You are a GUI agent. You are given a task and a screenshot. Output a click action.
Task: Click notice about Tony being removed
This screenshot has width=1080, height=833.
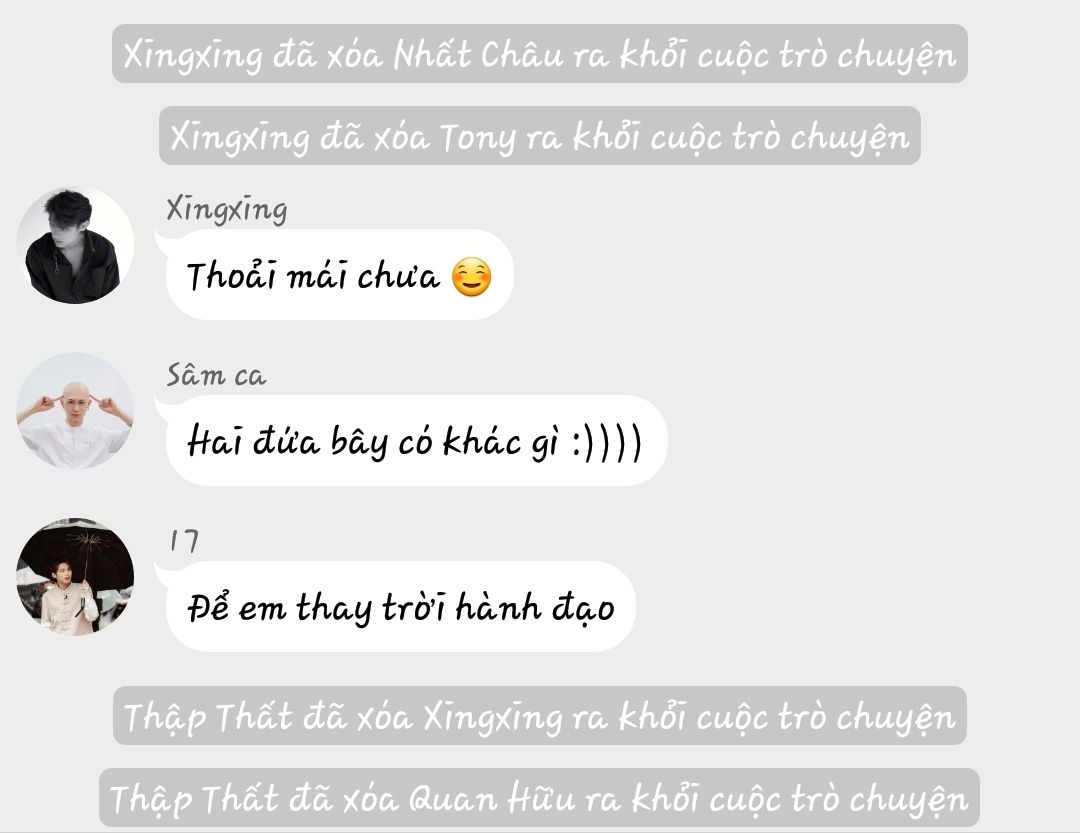[x=540, y=136]
